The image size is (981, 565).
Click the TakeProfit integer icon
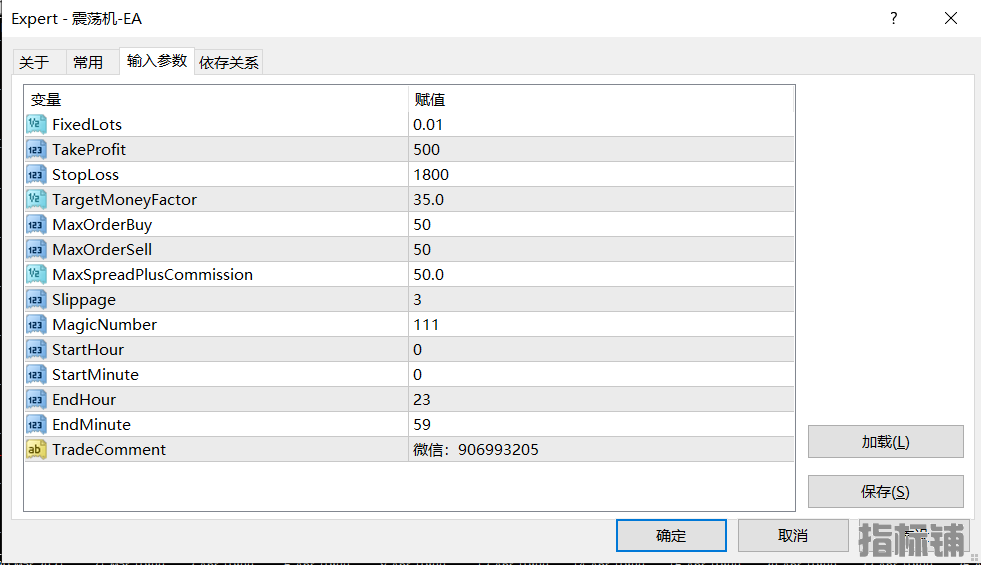click(x=36, y=149)
